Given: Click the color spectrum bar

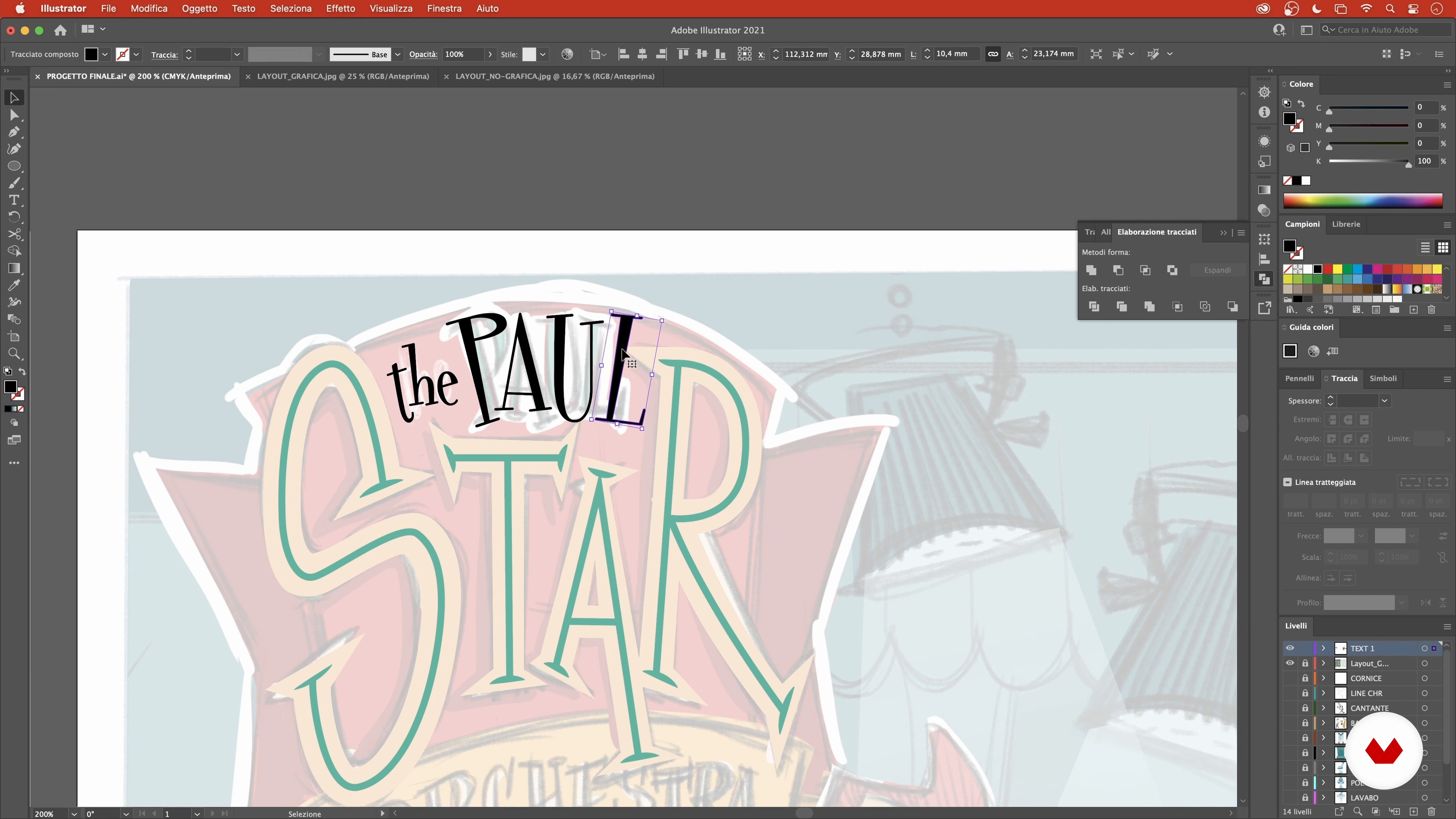Looking at the screenshot, I should click(x=1363, y=201).
